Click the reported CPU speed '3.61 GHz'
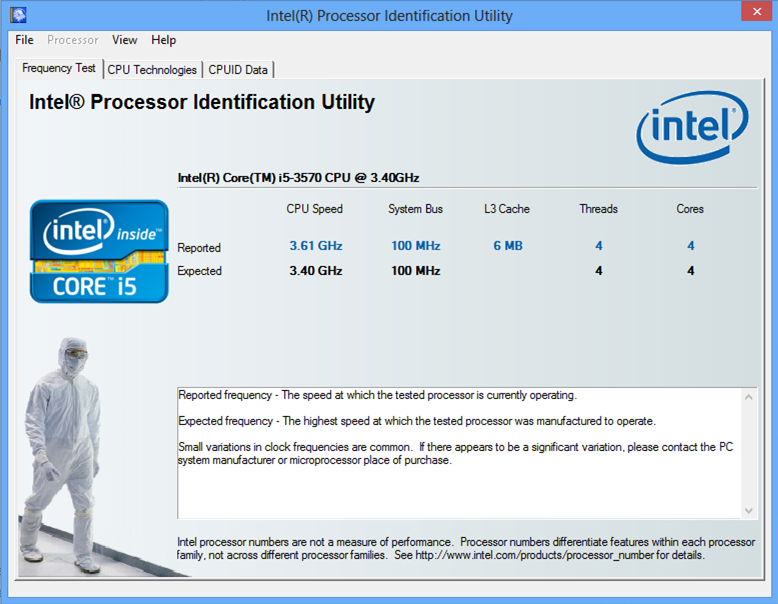 click(x=316, y=246)
